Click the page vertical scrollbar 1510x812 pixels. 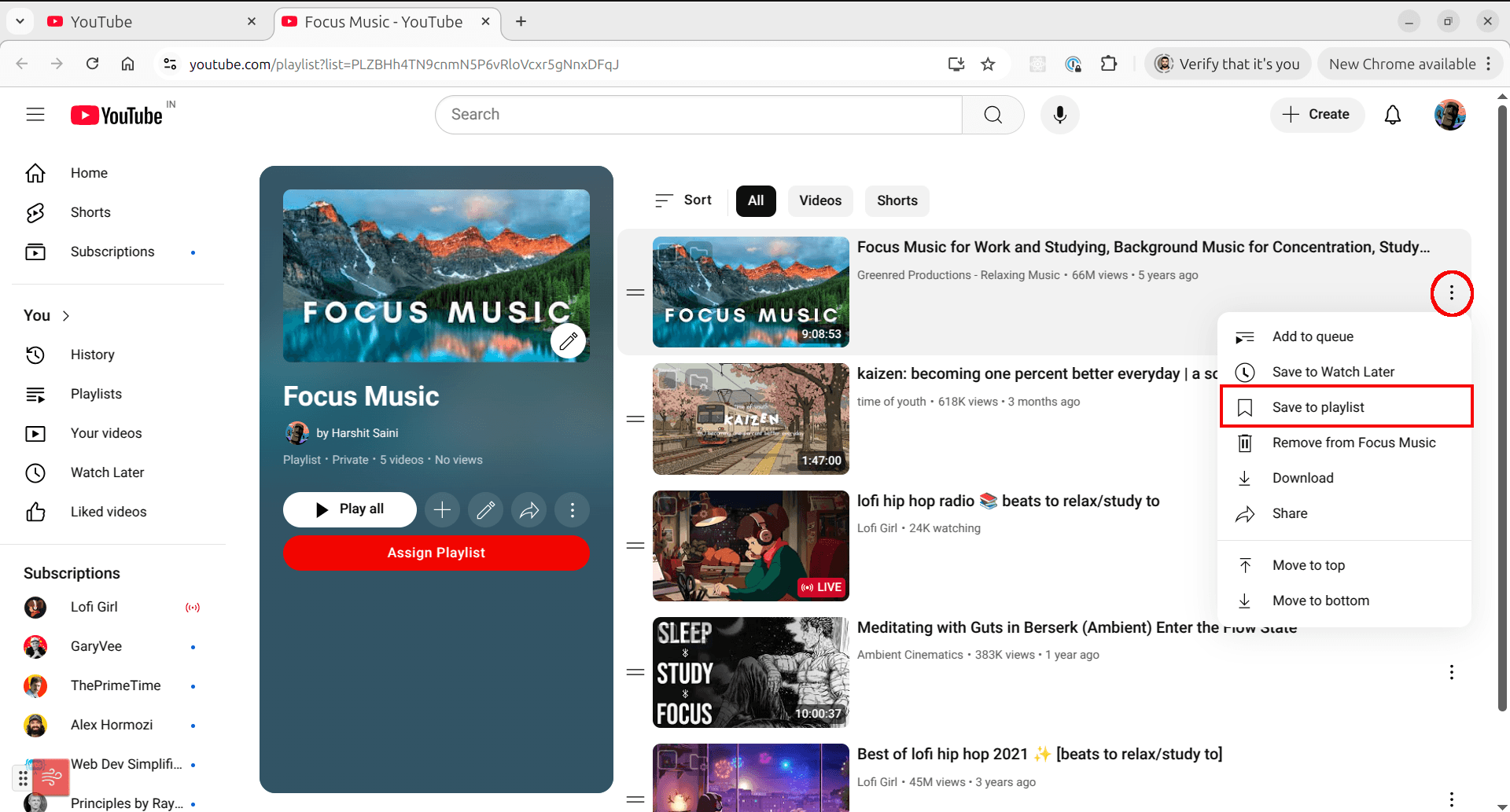(x=1501, y=409)
